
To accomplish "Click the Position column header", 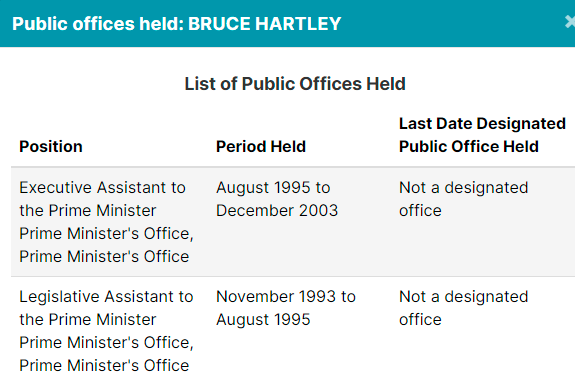I will pos(51,147).
